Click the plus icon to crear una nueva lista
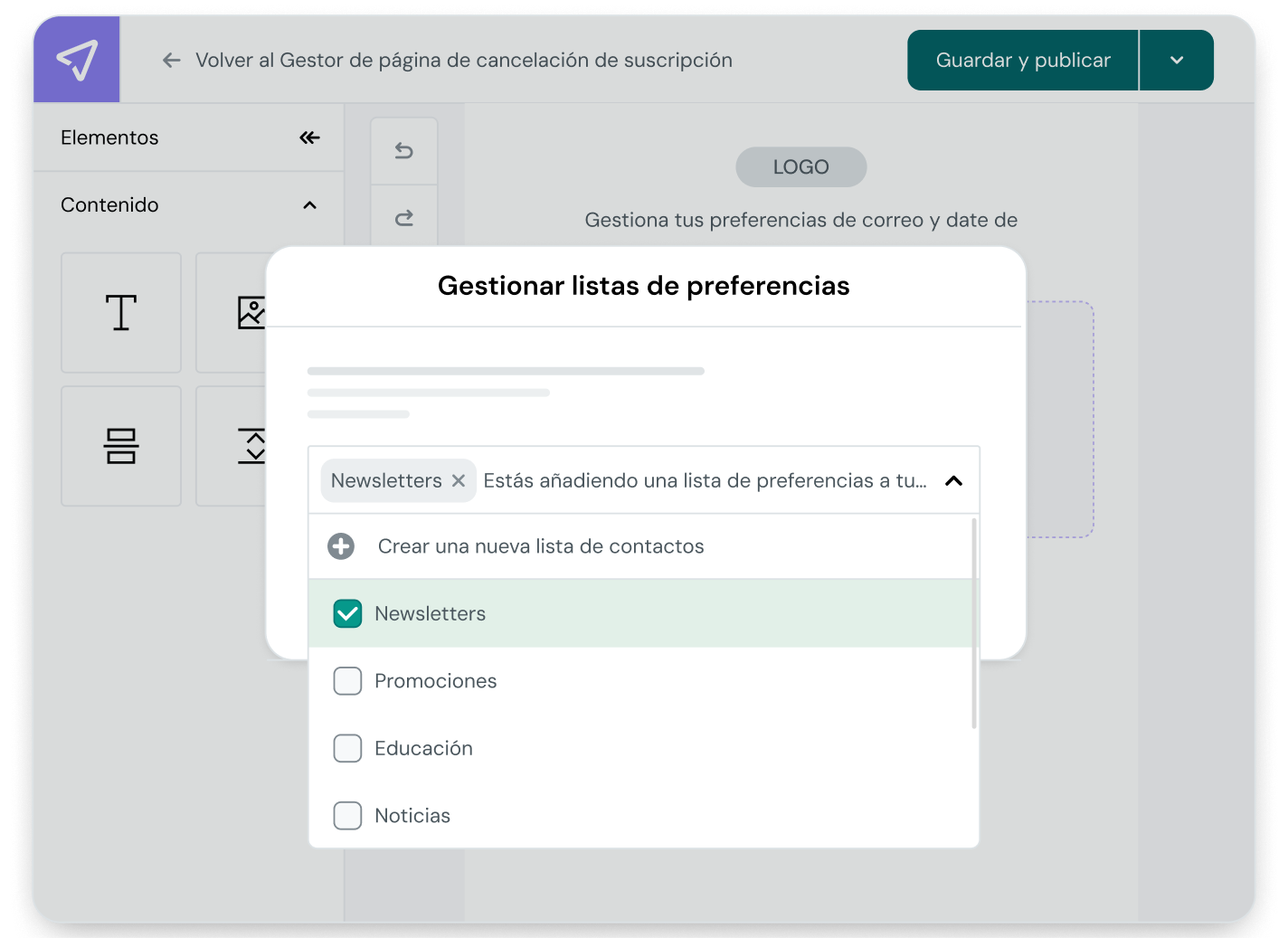1288x938 pixels. (341, 546)
